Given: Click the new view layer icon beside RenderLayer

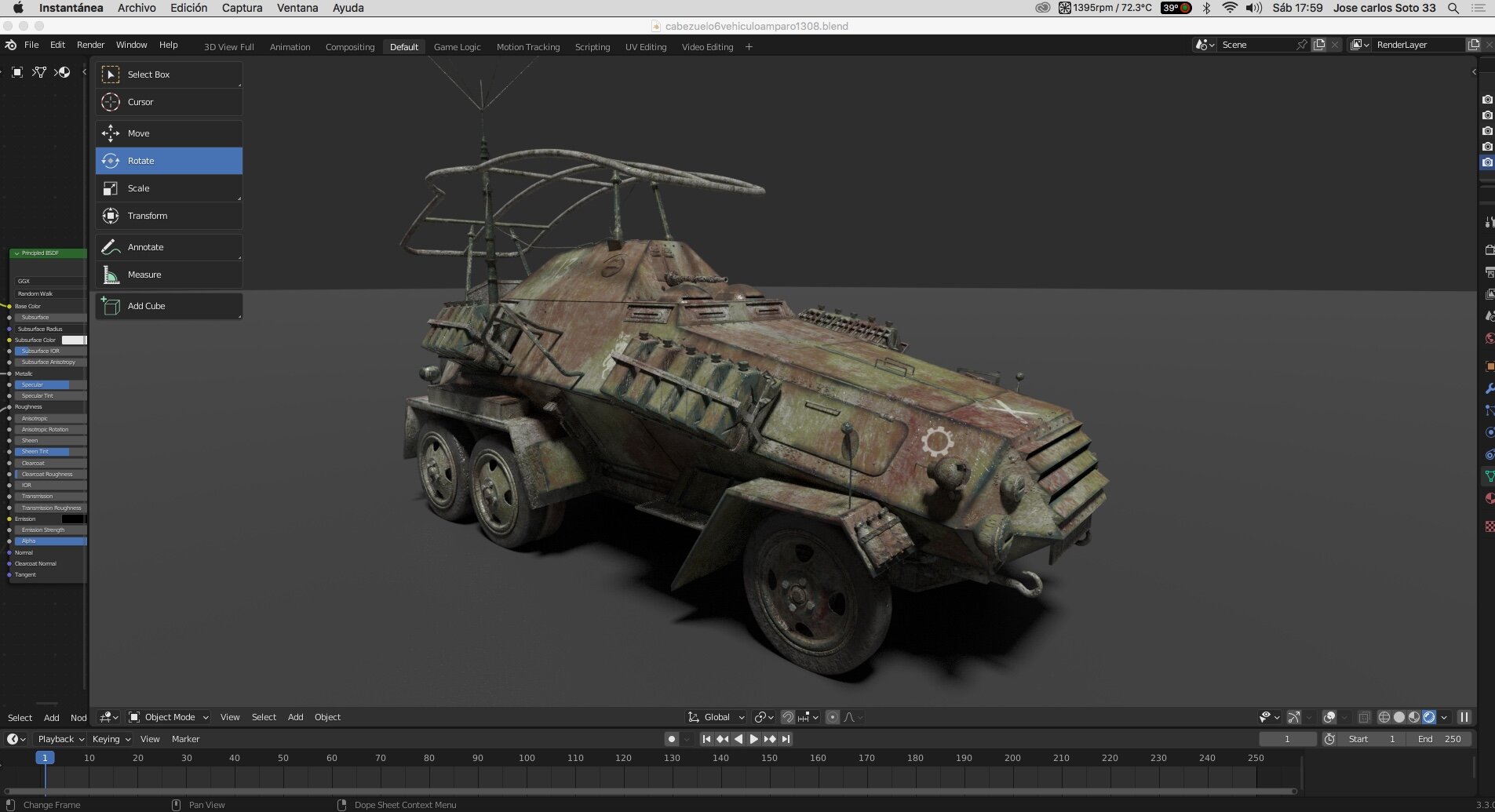Looking at the screenshot, I should [1474, 45].
